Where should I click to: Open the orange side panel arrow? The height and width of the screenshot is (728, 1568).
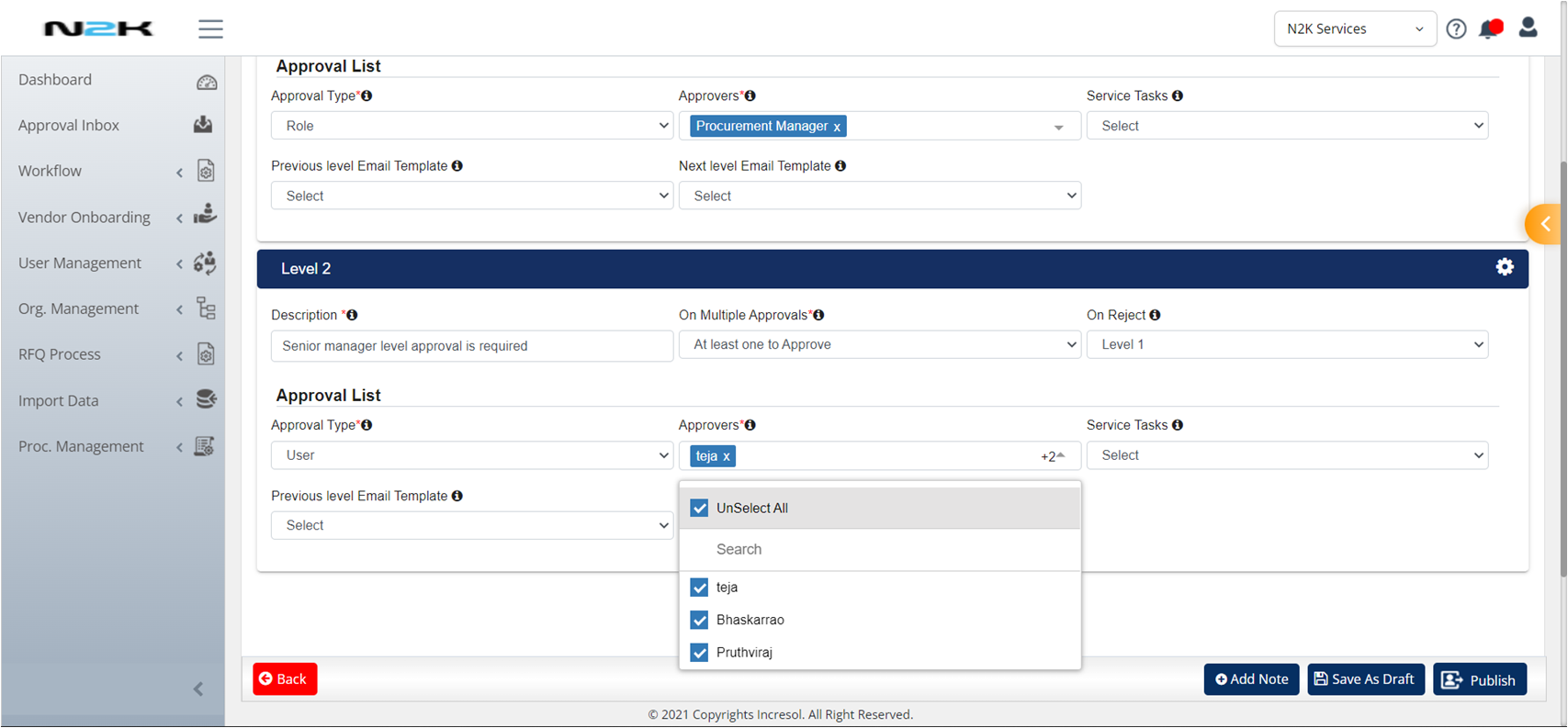1543,224
